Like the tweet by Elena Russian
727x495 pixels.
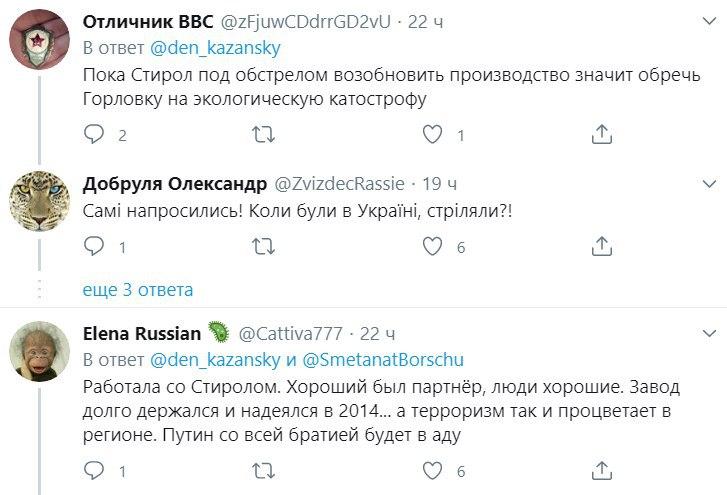[x=433, y=470]
